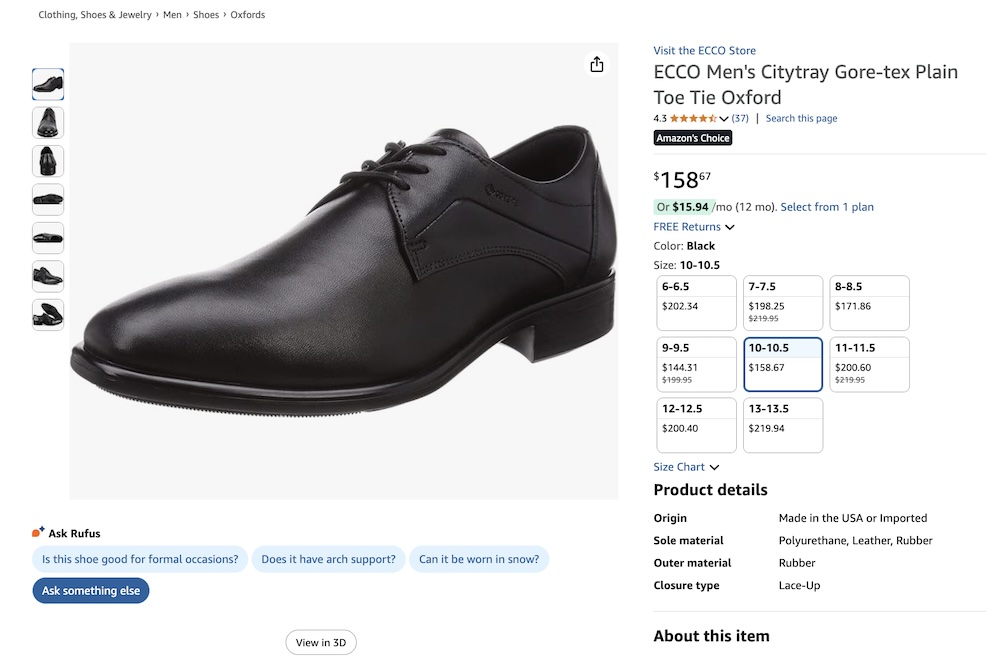Select the first side-view shoe thumbnail

(x=48, y=85)
